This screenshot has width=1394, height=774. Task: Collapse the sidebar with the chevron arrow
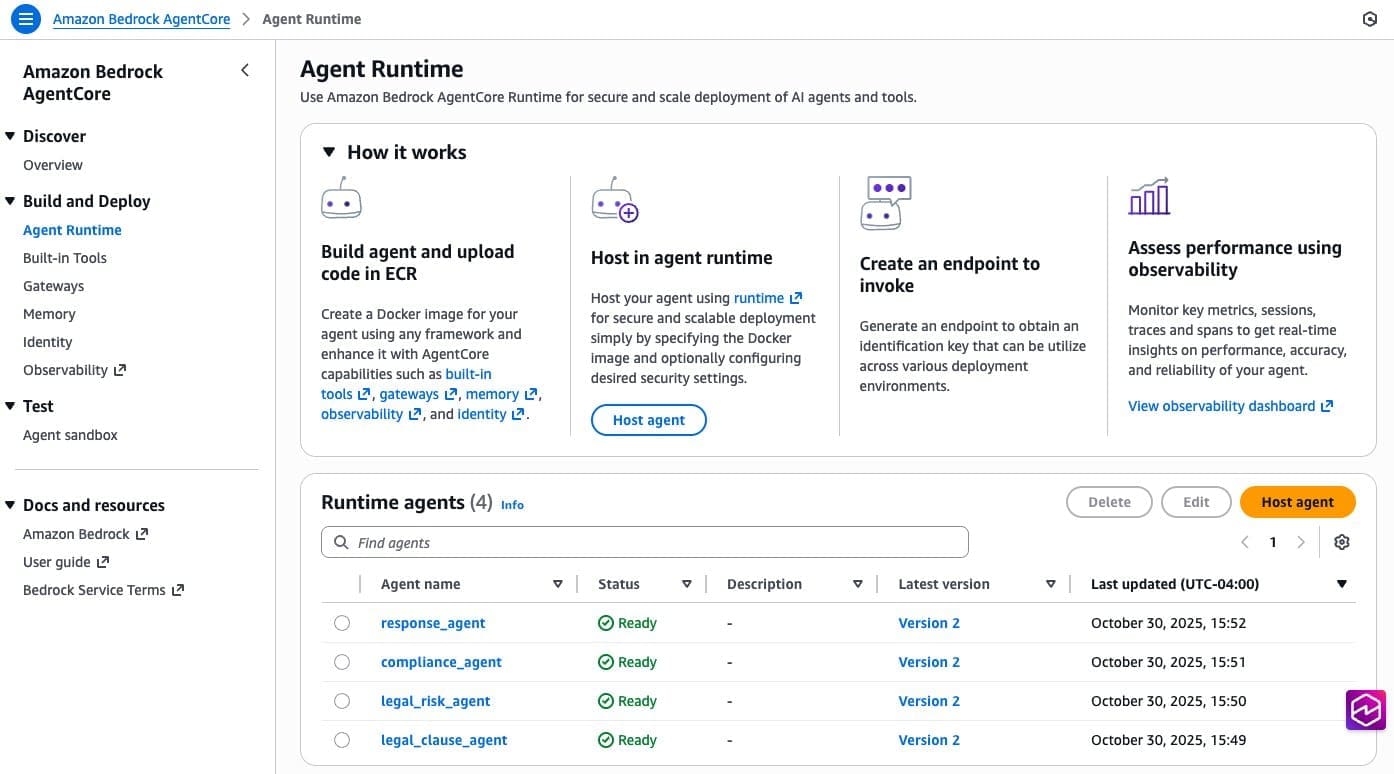pyautogui.click(x=245, y=70)
